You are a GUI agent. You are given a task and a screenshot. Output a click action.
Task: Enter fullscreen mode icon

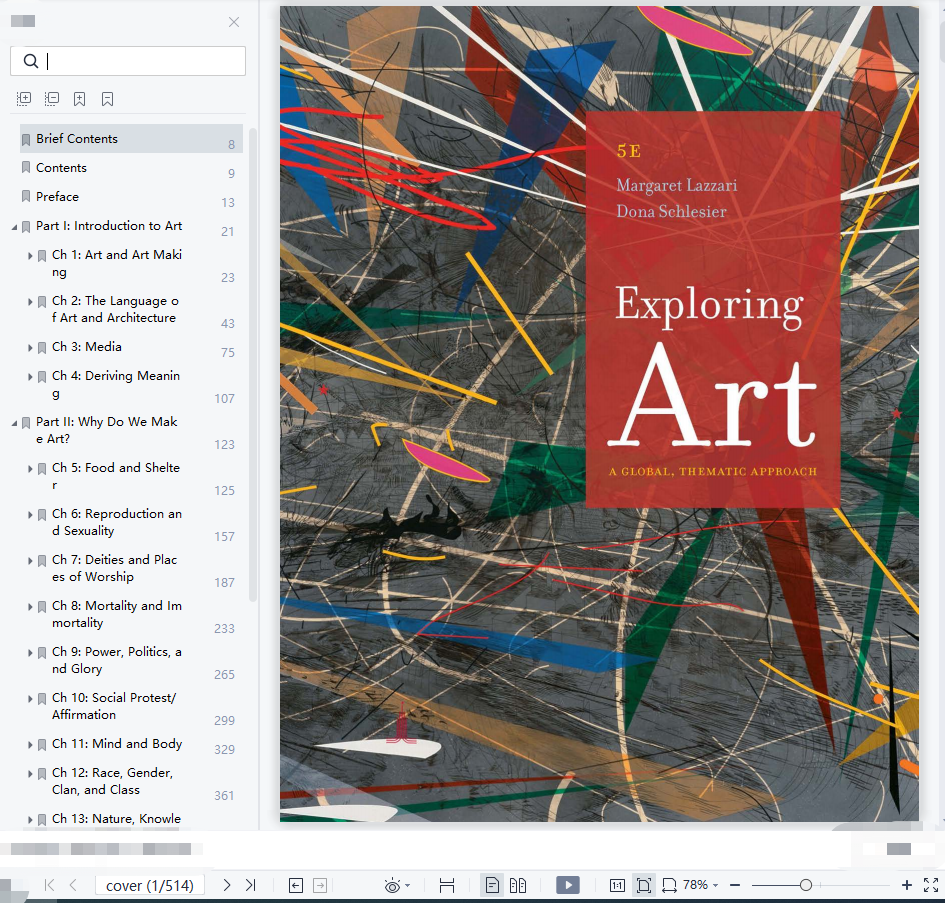click(x=931, y=885)
